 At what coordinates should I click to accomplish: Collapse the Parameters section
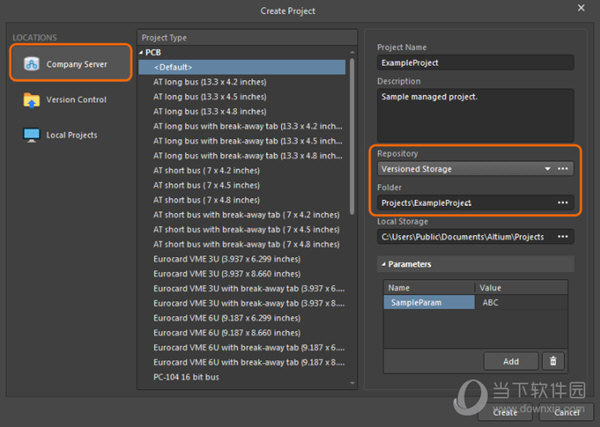point(383,264)
